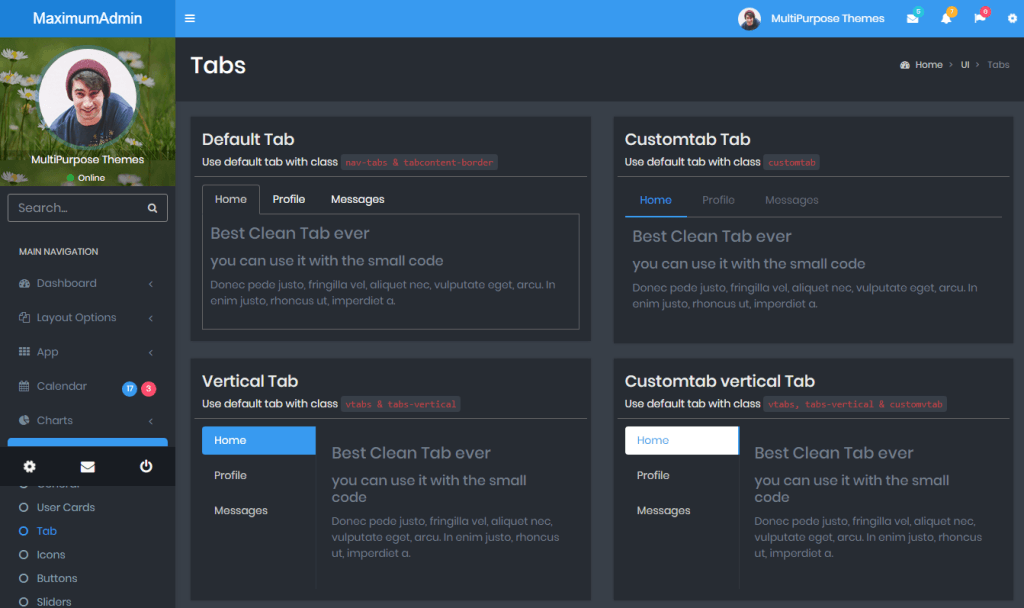1024x608 pixels.
Task: Click the user avatar in top bar
Action: coord(749,19)
